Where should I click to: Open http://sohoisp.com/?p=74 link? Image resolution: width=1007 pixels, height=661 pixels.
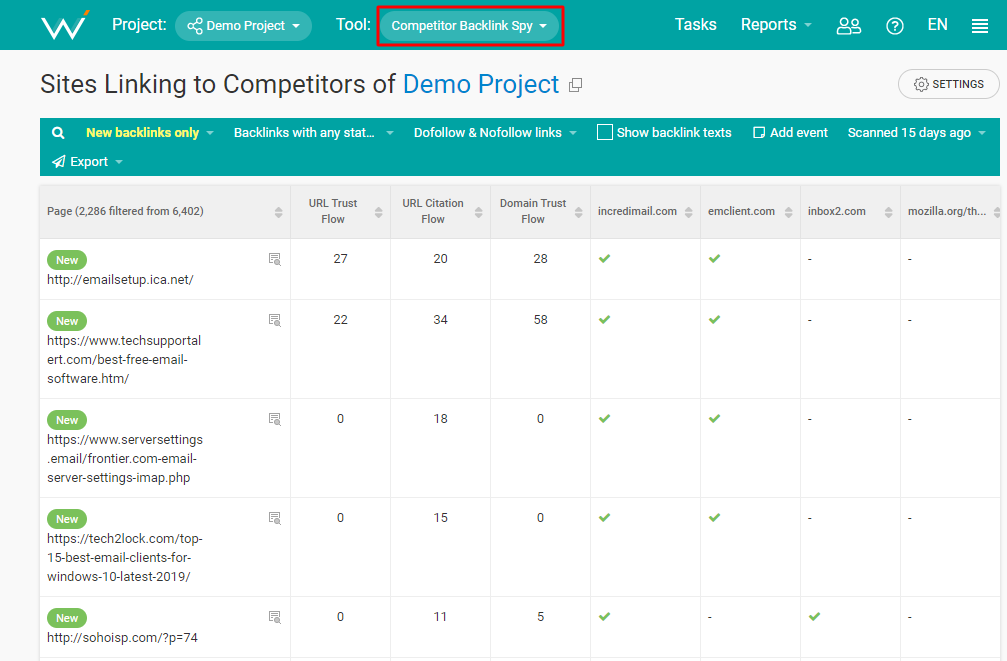(122, 637)
